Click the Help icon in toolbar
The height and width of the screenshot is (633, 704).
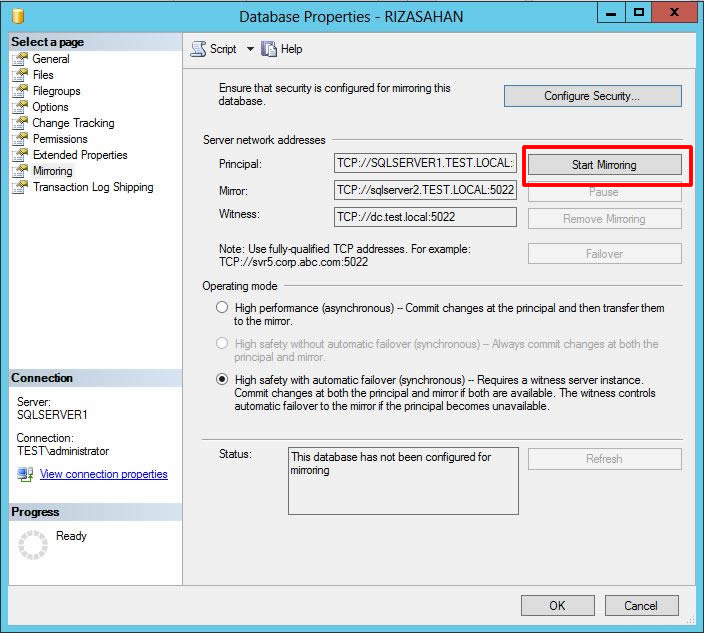pyautogui.click(x=269, y=49)
